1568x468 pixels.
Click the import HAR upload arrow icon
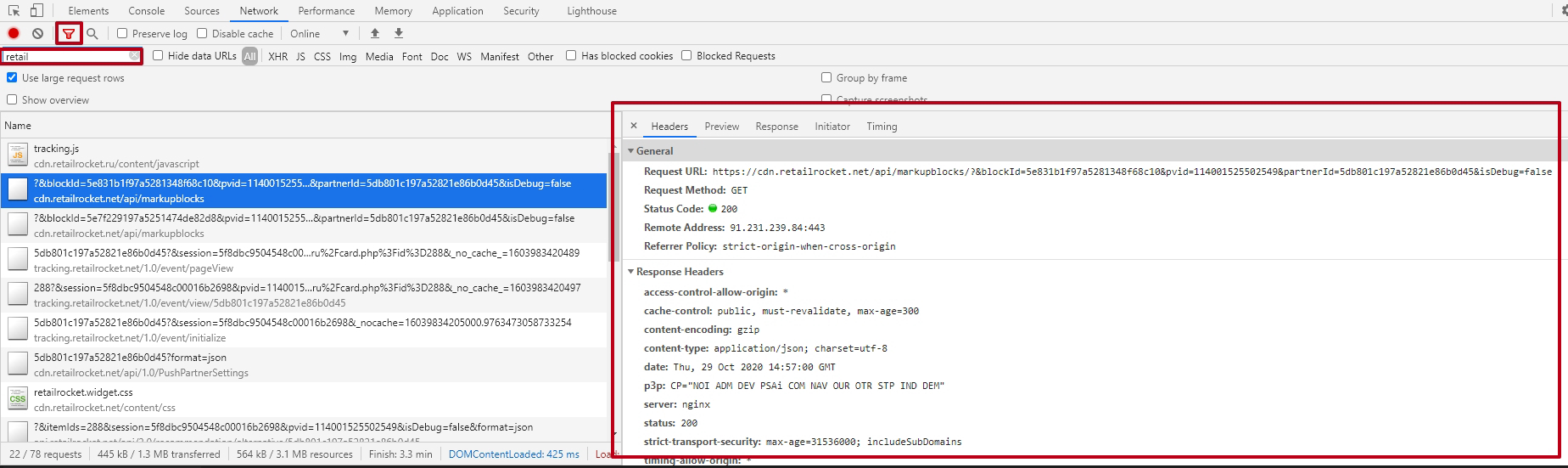[375, 33]
